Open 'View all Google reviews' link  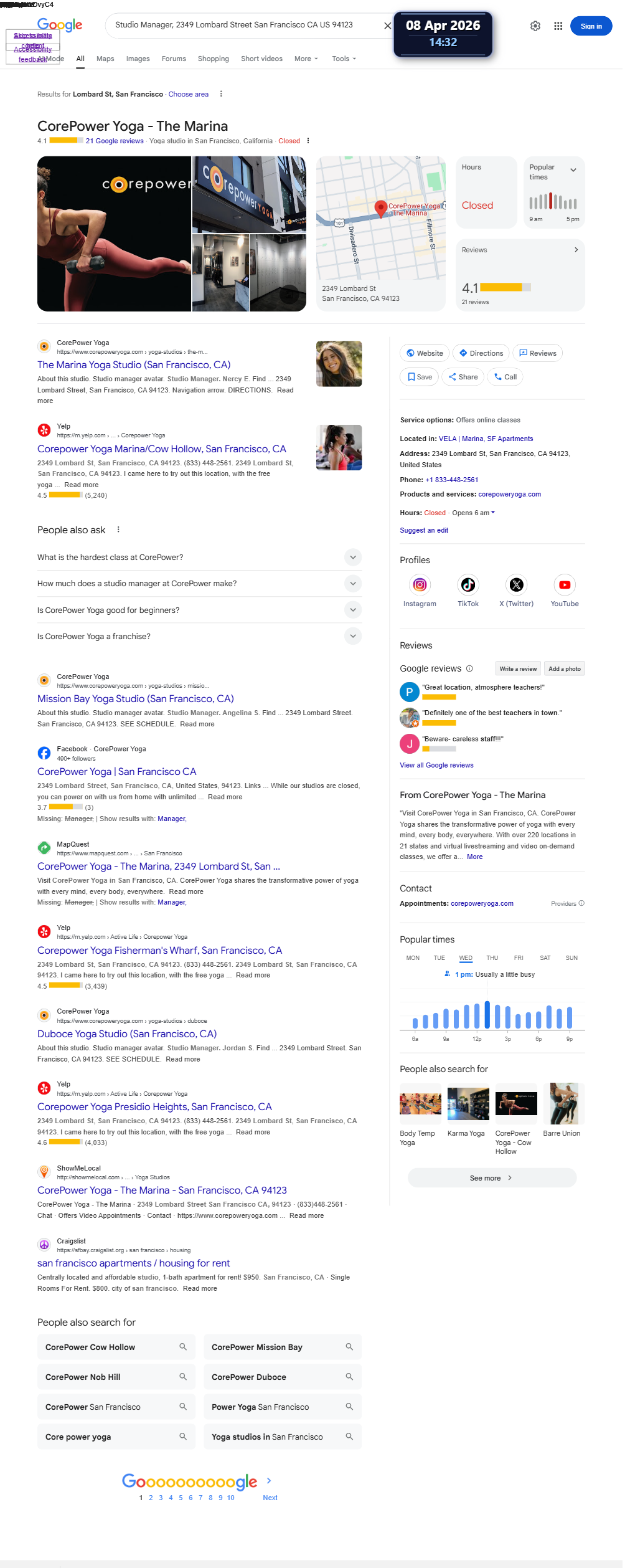436,765
